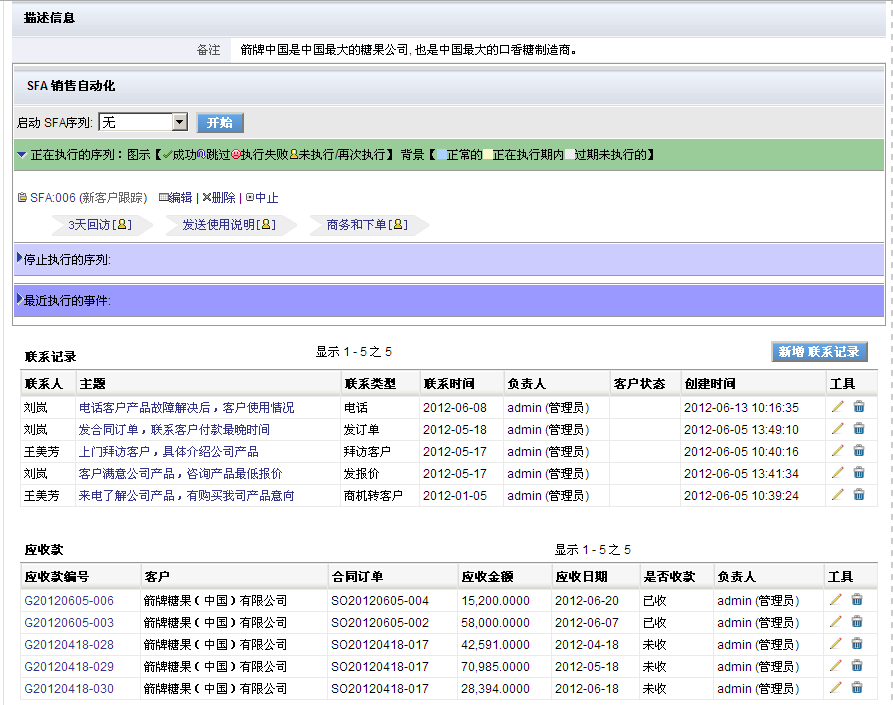Delete contact record 上门拜访客户

pos(859,451)
